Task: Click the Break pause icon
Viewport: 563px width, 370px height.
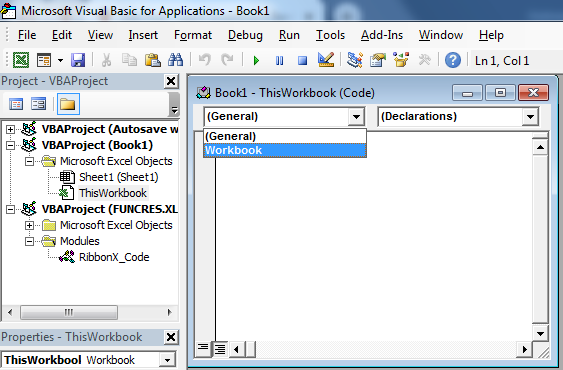Action: tap(279, 60)
